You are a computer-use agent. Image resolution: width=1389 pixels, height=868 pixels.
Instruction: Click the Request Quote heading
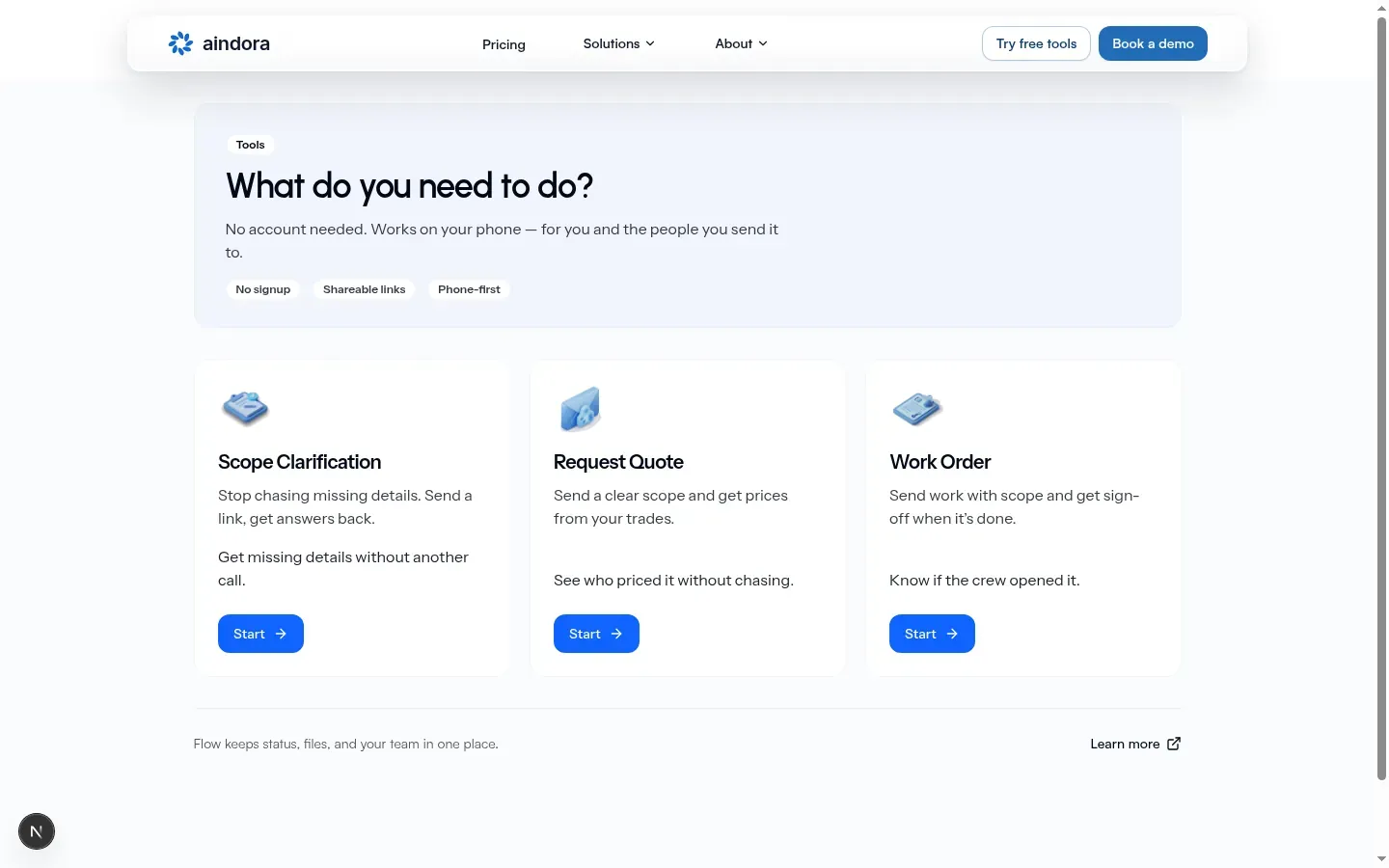point(618,462)
